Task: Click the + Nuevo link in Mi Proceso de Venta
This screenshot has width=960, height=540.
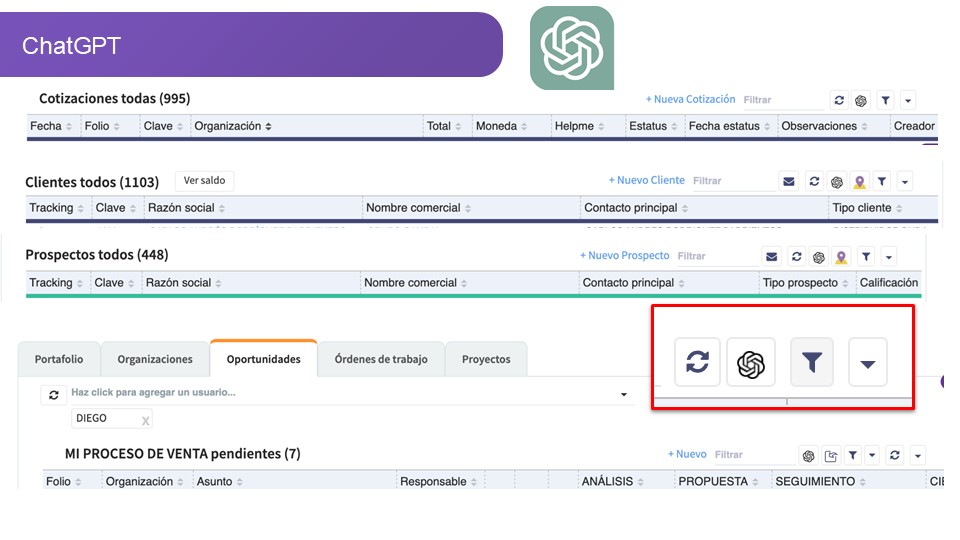Action: [687, 454]
